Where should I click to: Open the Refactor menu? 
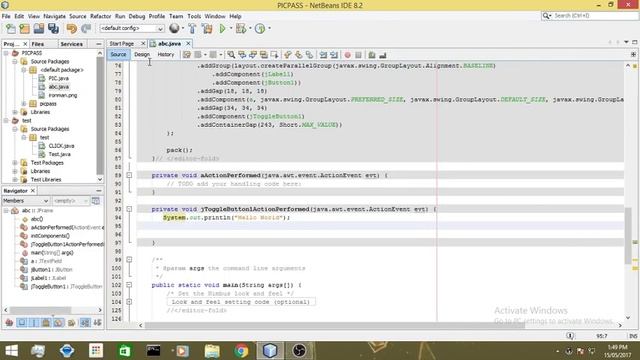(x=100, y=16)
